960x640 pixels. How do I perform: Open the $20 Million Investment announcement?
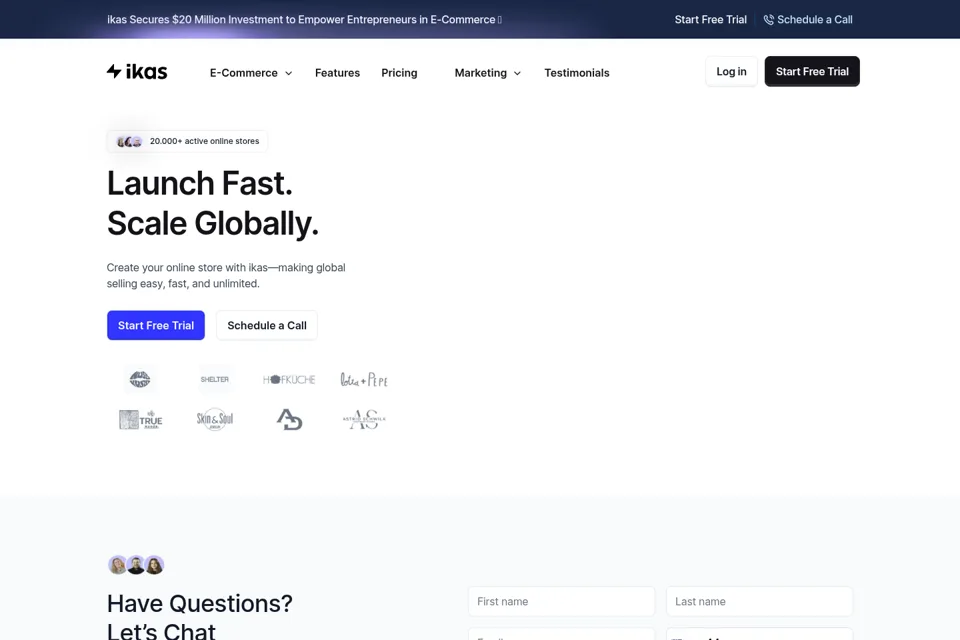[304, 20]
